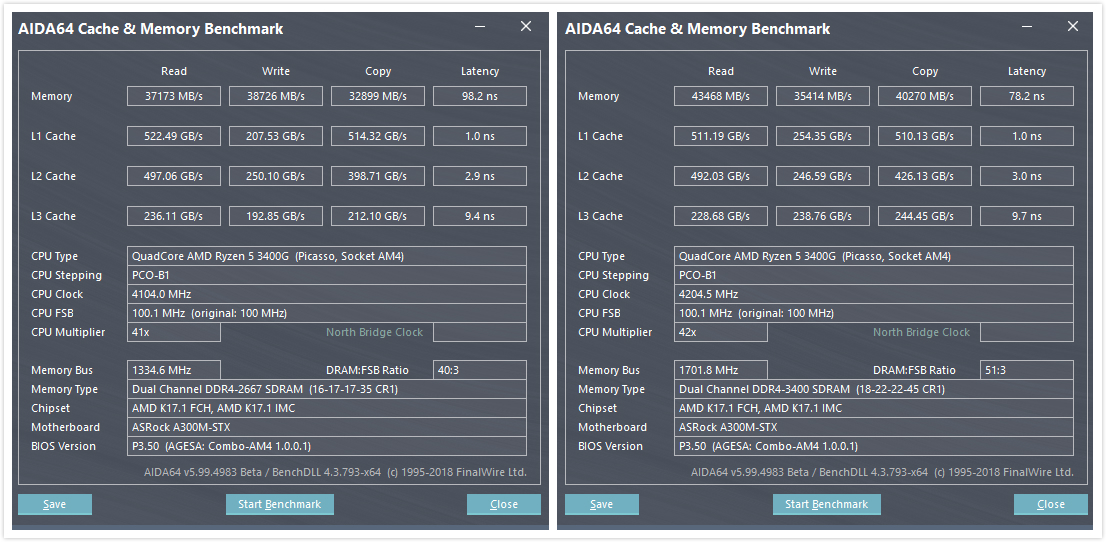Click the Close button below the 42x multiplier results

(1050, 504)
